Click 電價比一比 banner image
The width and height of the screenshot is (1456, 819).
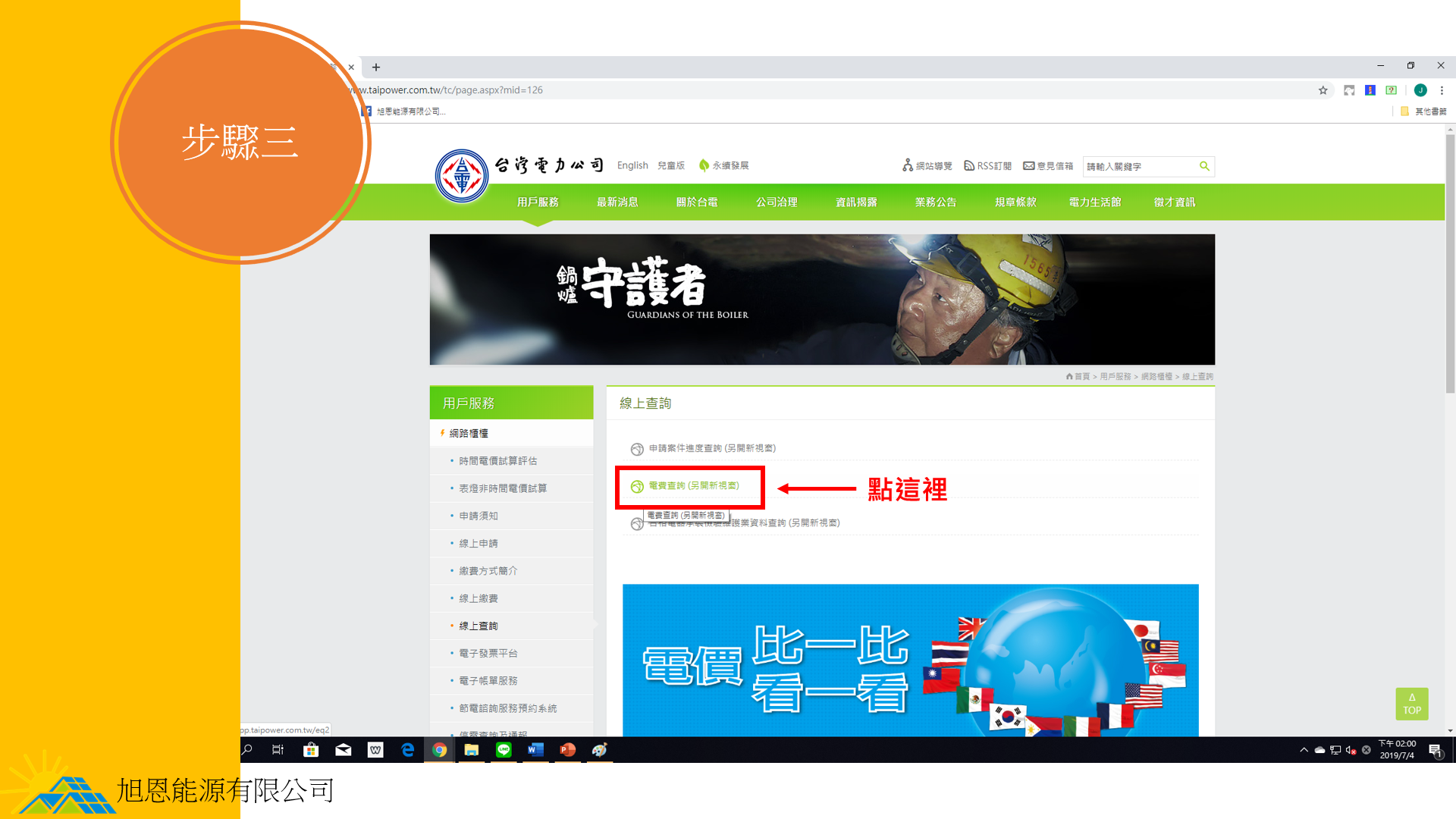910,660
